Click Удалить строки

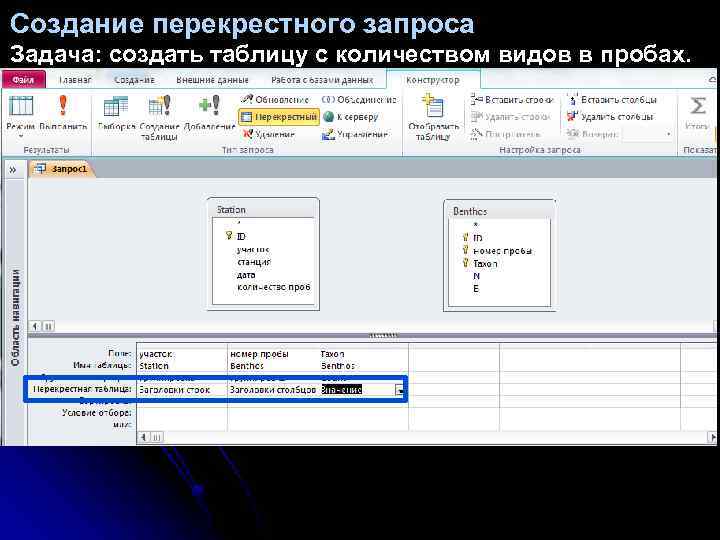(511, 117)
